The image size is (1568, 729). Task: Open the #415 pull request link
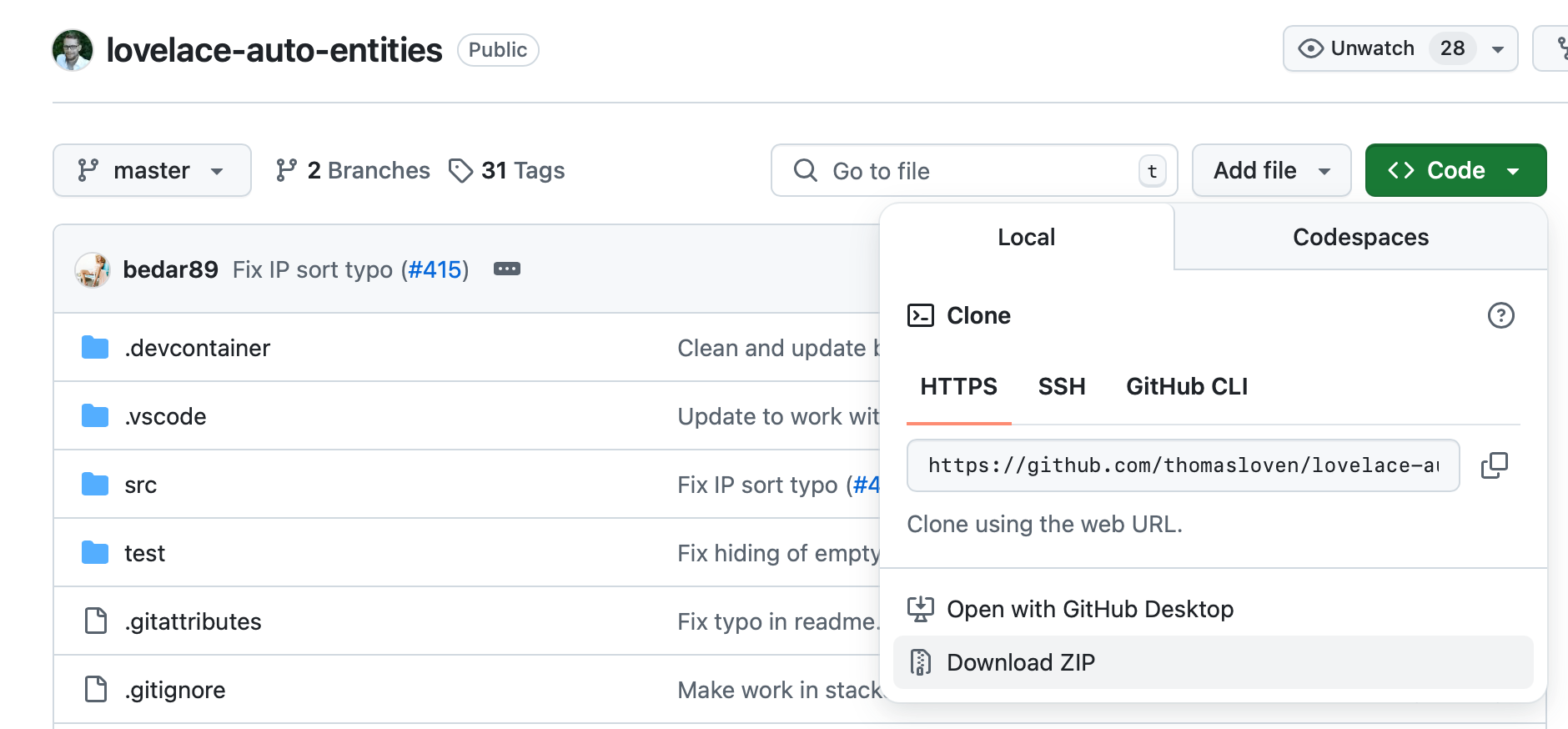[435, 269]
